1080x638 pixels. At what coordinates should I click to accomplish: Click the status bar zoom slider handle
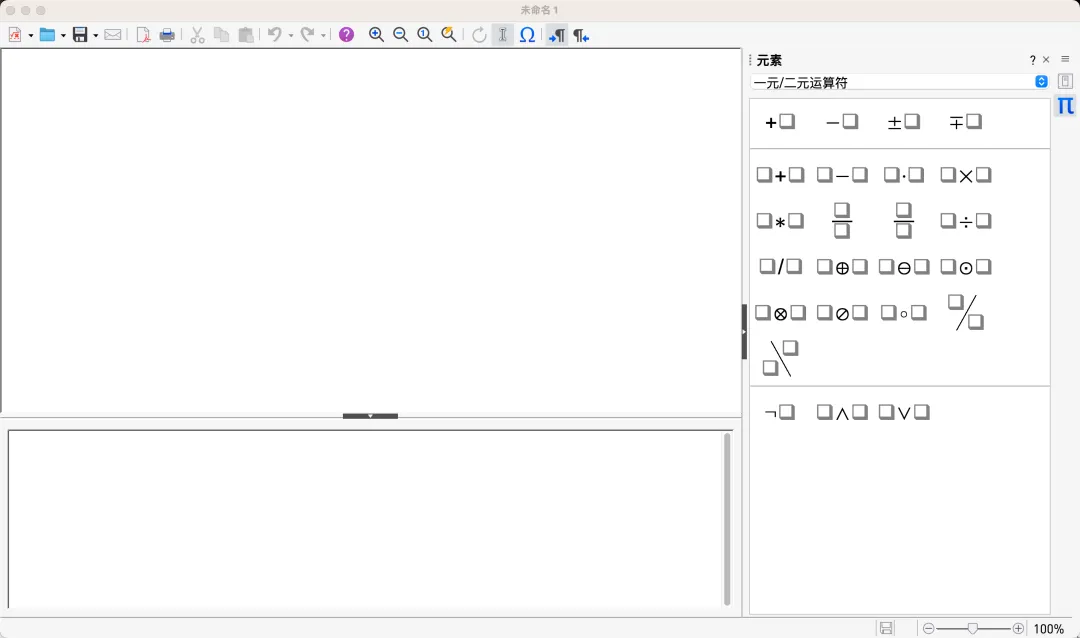pyautogui.click(x=972, y=628)
